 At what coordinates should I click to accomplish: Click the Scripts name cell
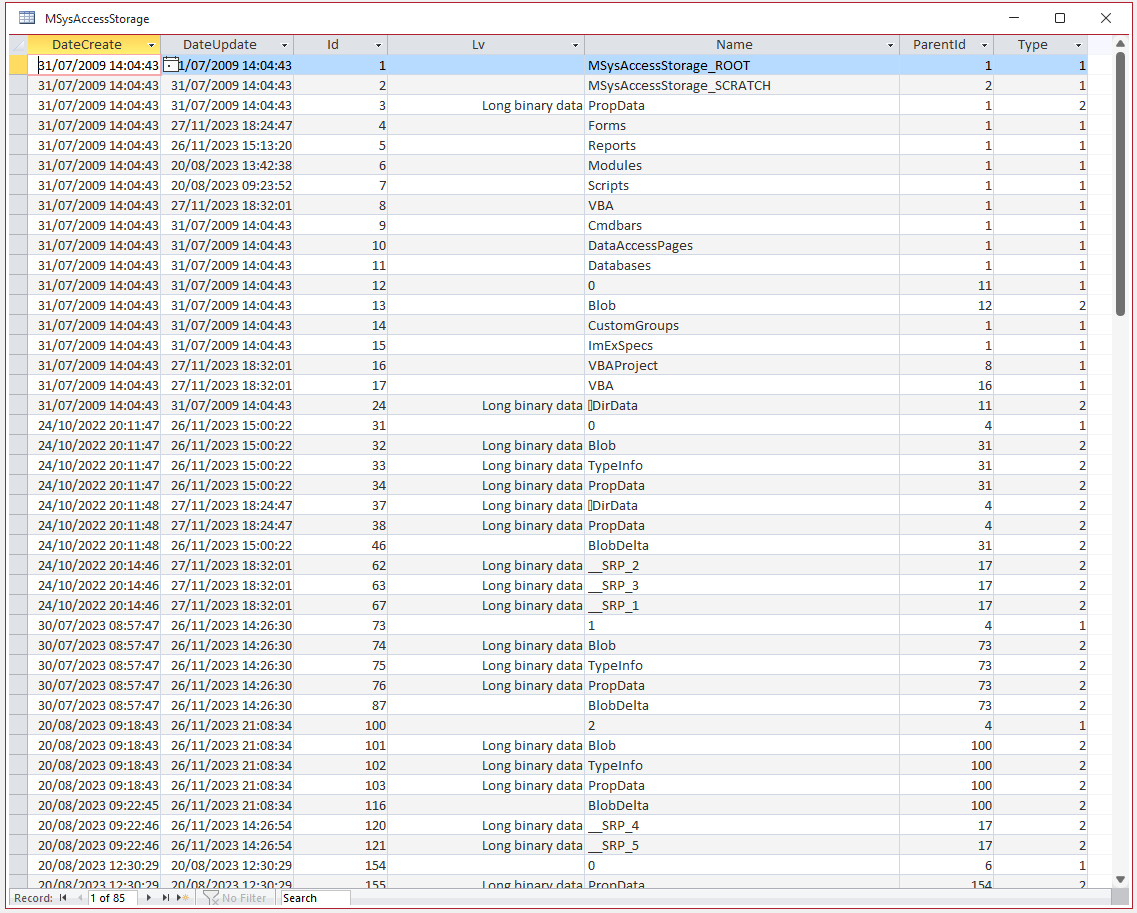[x=742, y=186]
